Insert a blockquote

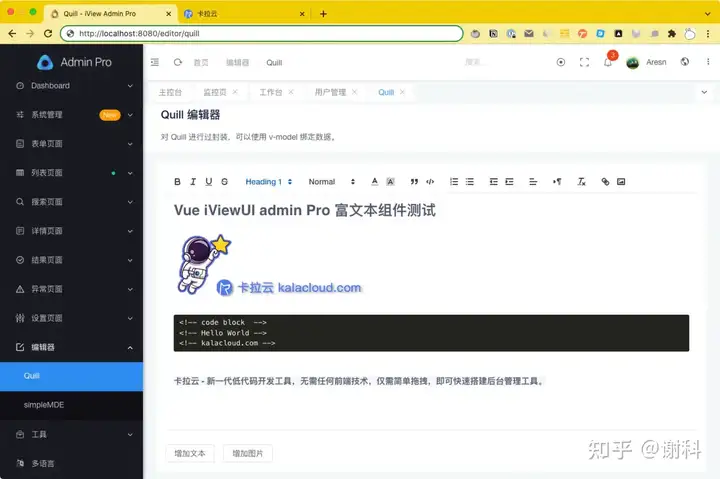click(x=414, y=181)
